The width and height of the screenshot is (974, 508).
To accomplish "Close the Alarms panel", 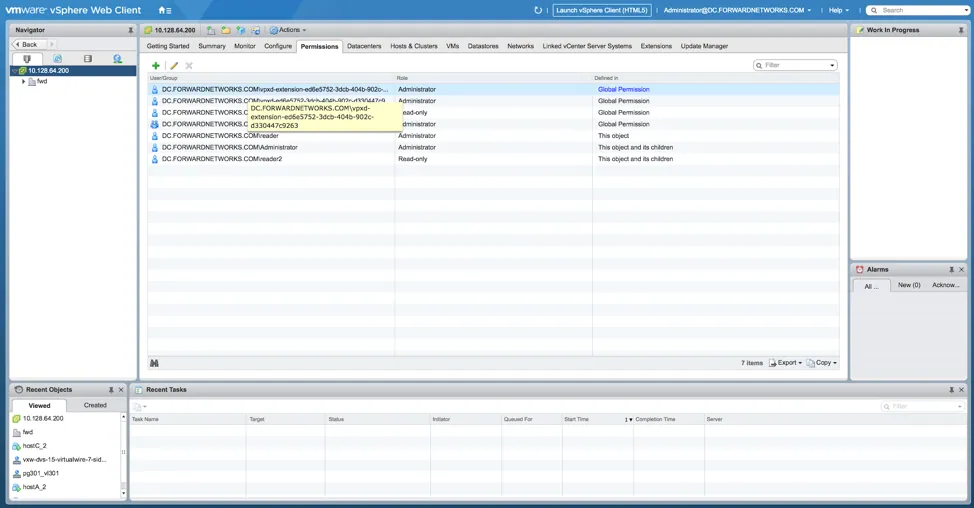I will point(962,270).
